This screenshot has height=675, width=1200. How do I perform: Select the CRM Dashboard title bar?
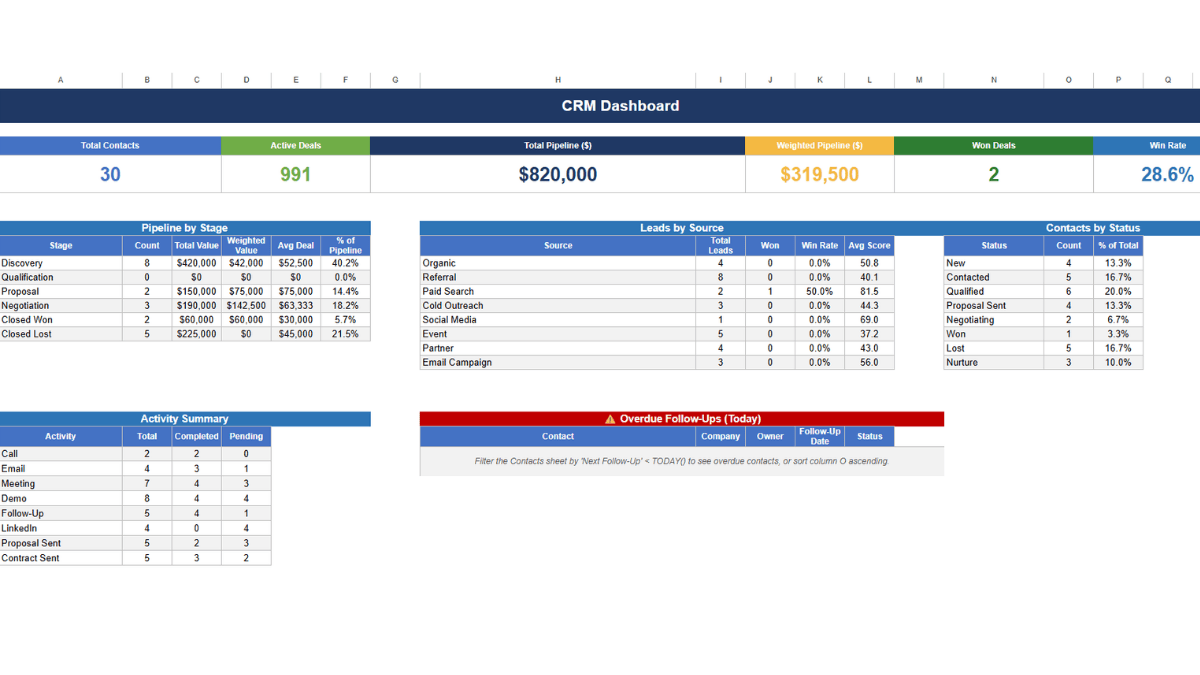click(x=620, y=106)
